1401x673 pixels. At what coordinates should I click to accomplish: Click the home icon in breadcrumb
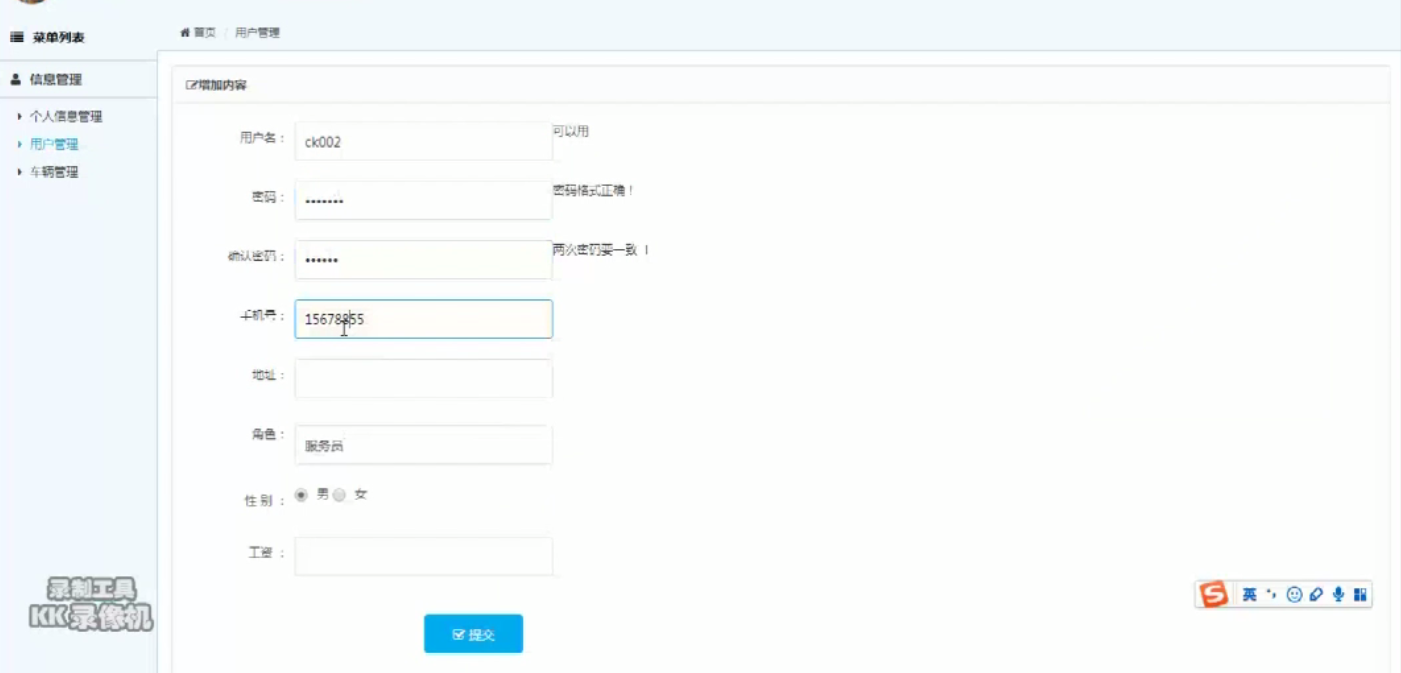tap(185, 32)
